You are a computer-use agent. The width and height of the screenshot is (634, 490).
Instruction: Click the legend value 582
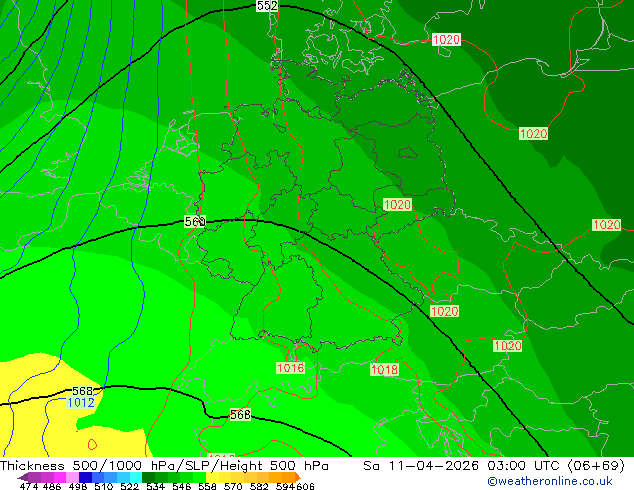(259, 486)
